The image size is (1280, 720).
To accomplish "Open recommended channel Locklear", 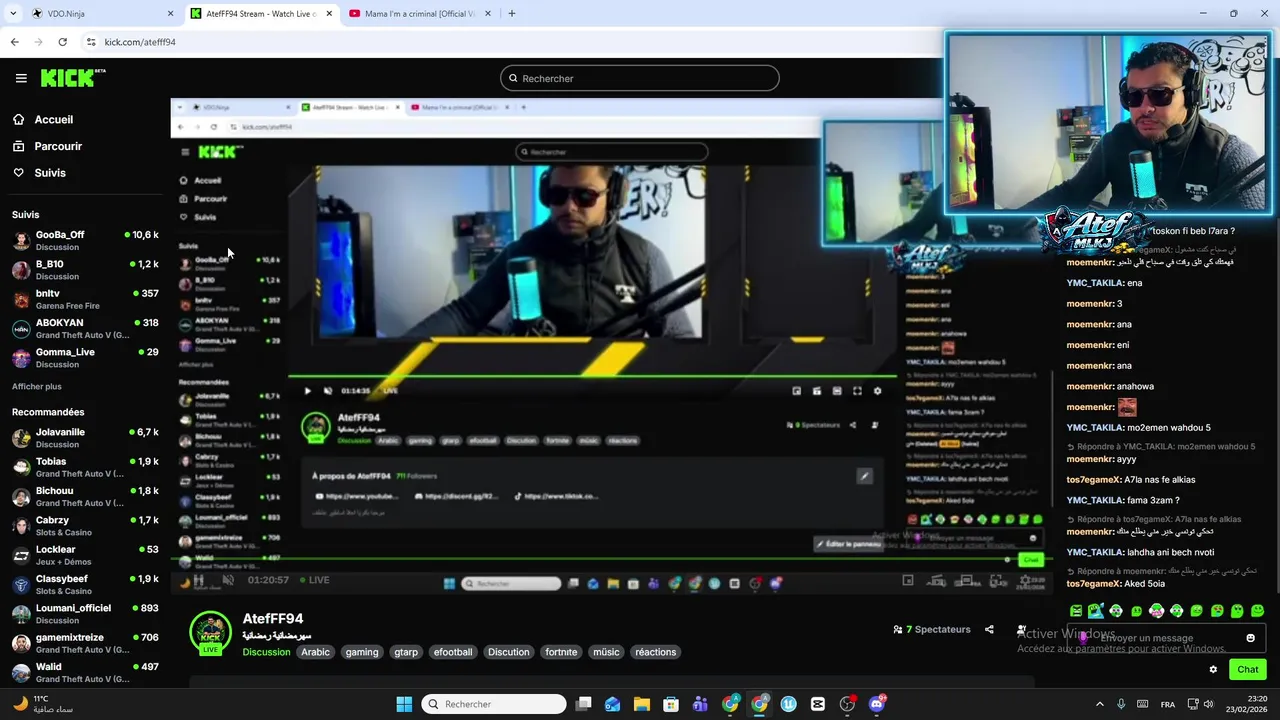I will pos(85,555).
